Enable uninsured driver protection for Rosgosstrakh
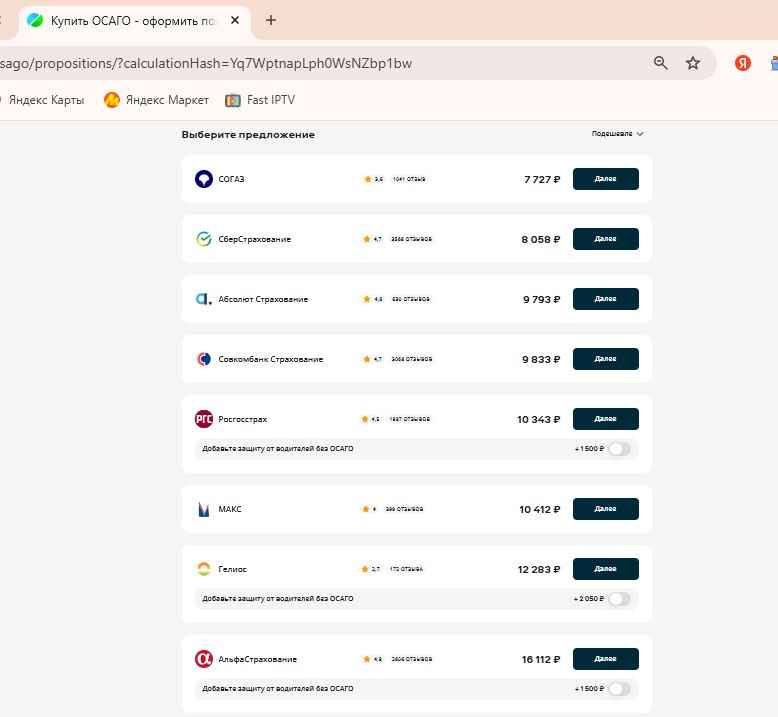778x717 pixels. (619, 449)
